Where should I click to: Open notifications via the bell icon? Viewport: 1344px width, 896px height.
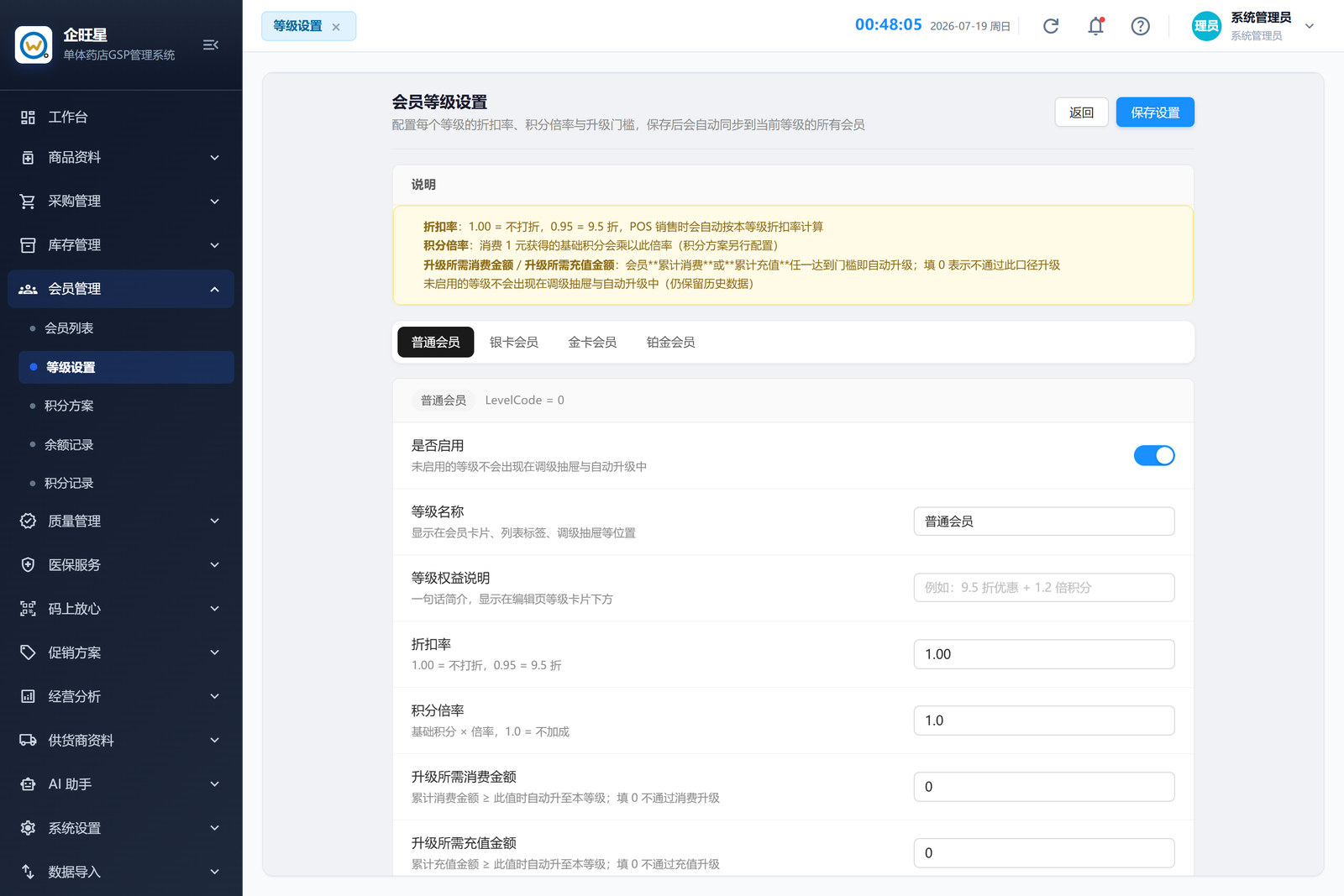pyautogui.click(x=1095, y=26)
